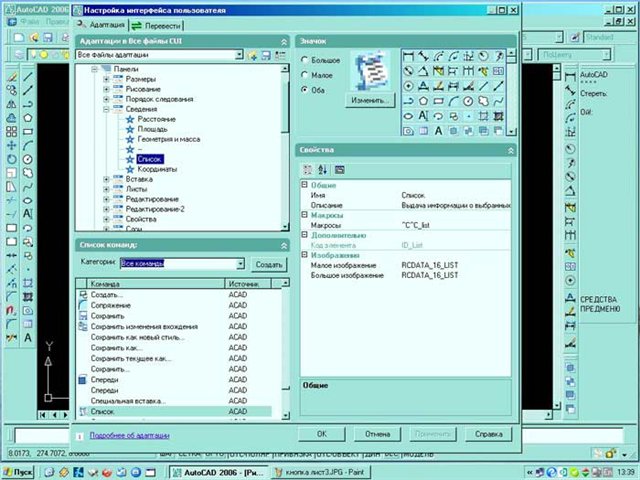Click the large list icon preview image
This screenshot has height=480, width=640.
click(x=373, y=73)
